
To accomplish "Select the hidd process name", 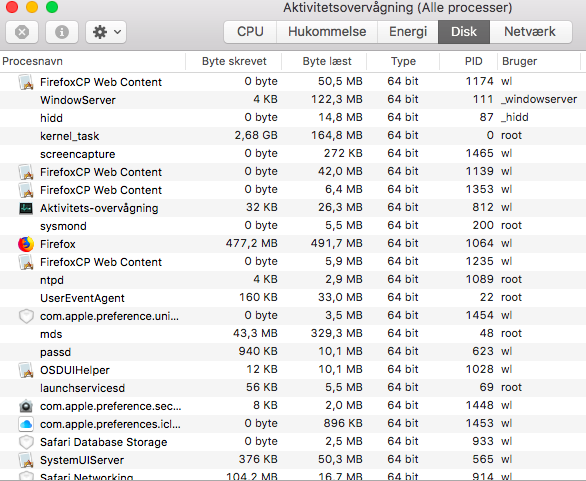I will point(51,118).
